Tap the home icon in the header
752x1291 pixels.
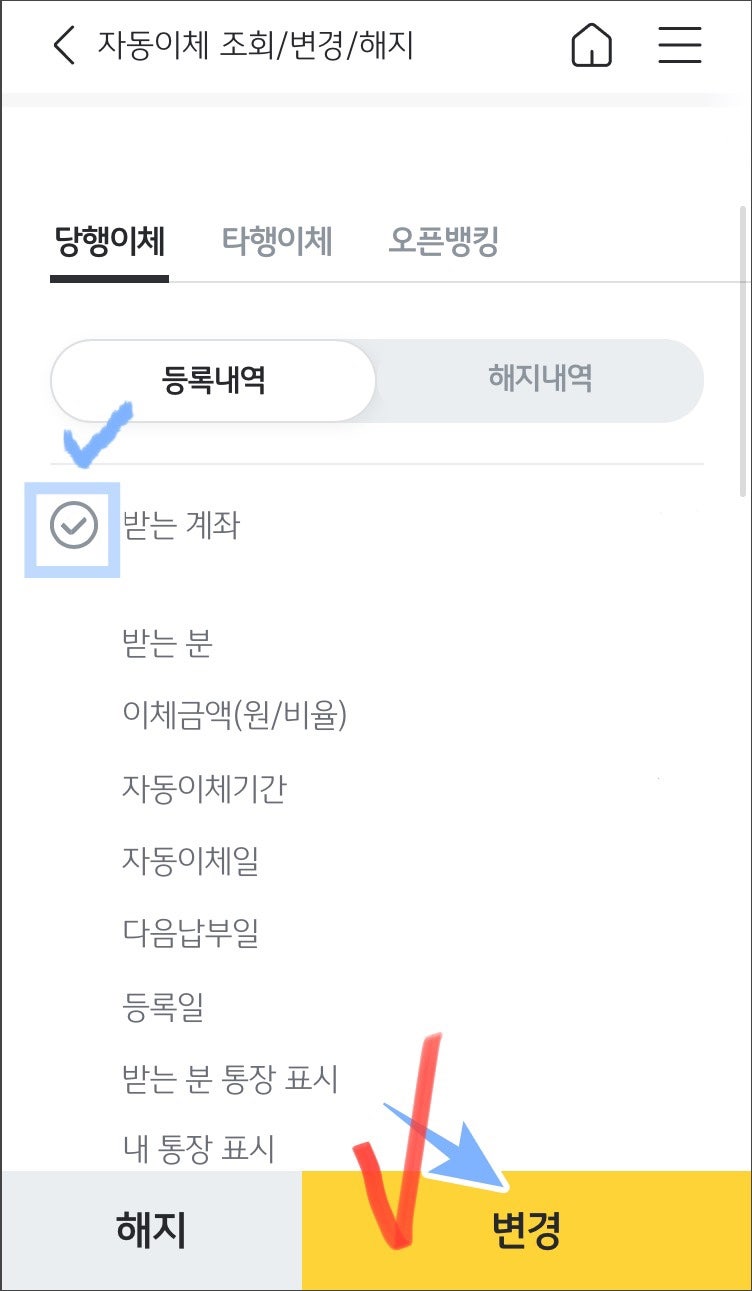click(594, 46)
